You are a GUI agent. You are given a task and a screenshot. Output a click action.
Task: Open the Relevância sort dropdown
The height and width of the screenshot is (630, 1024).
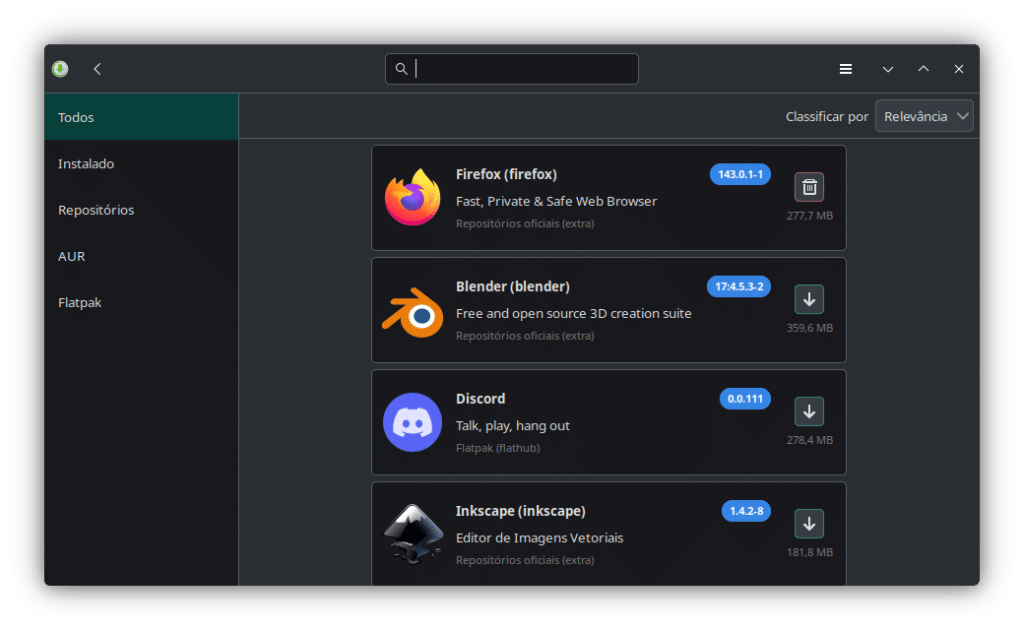point(924,116)
